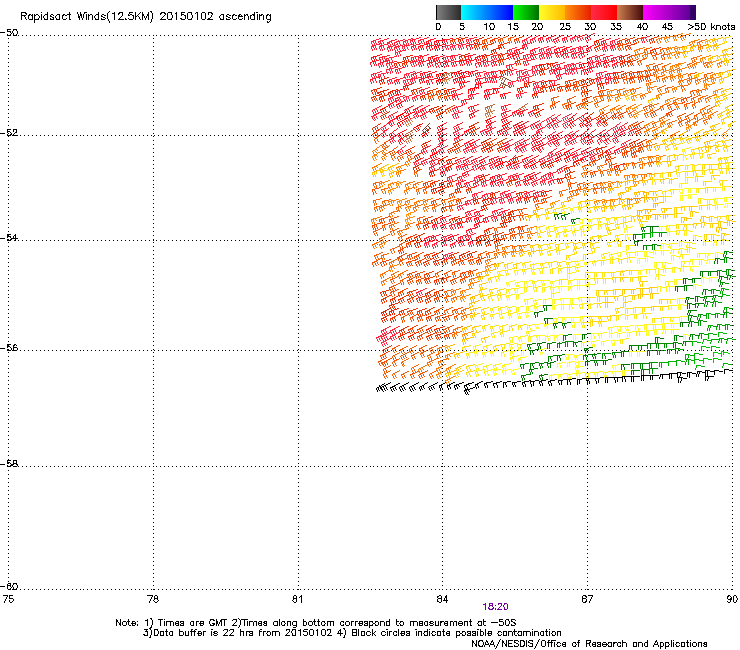
Task: Click the '-52' latitude axis label
Action: [9, 133]
